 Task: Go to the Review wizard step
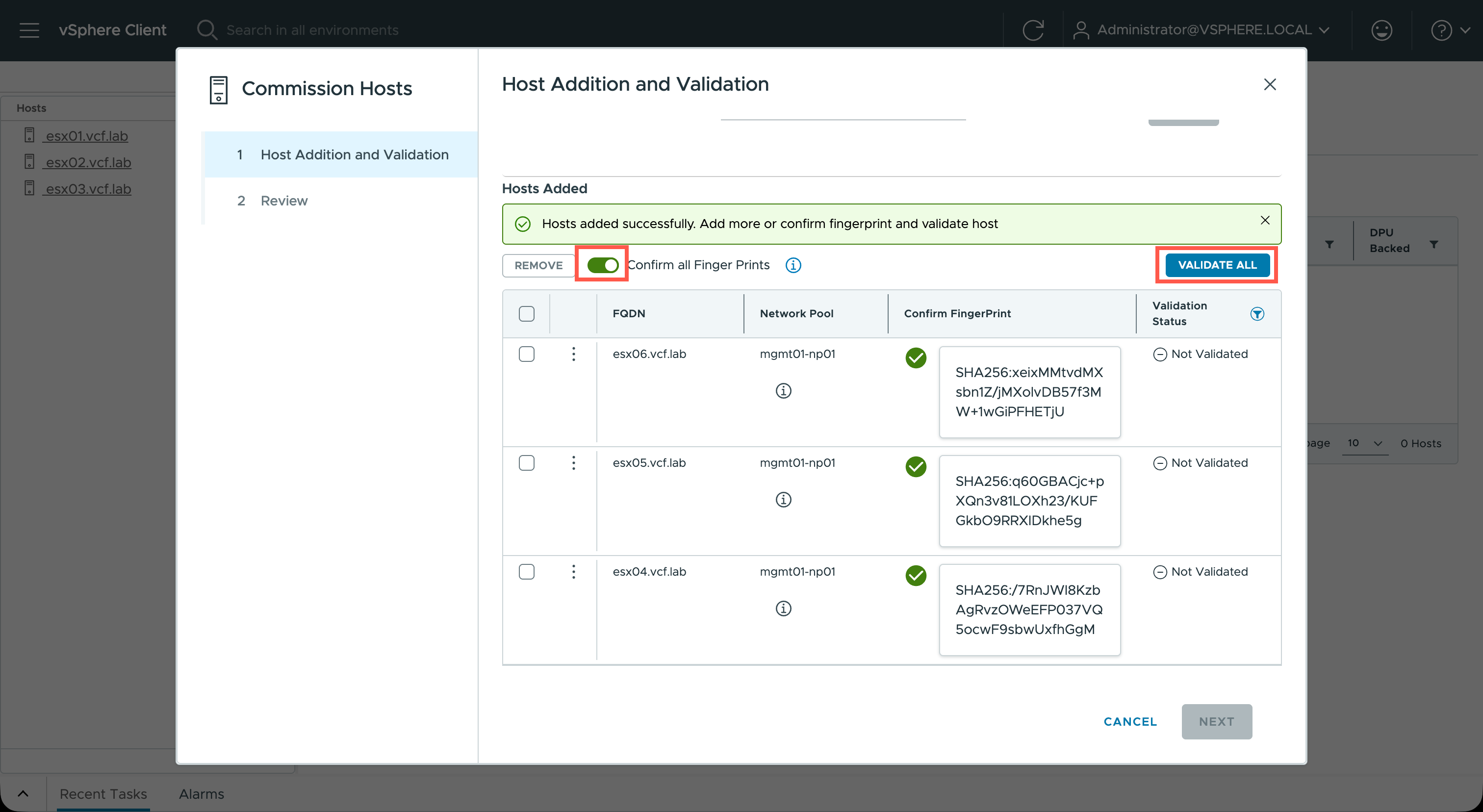coord(284,201)
